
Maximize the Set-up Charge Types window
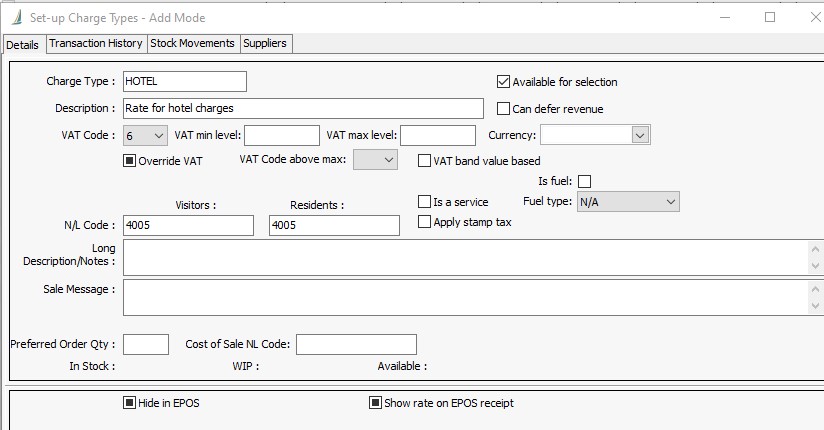coord(770,17)
